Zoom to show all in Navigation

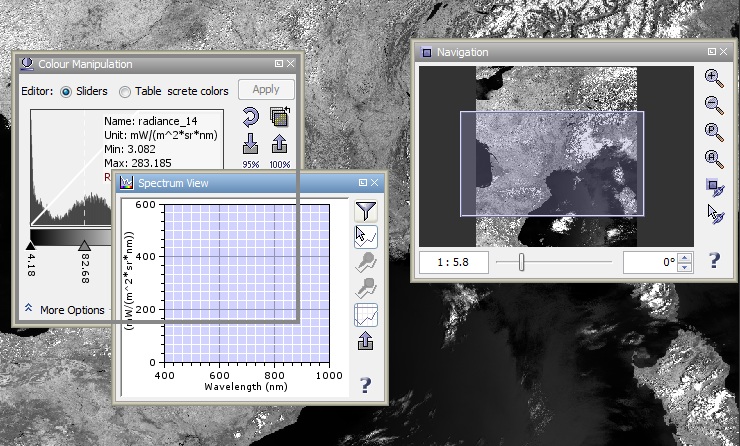(x=714, y=158)
